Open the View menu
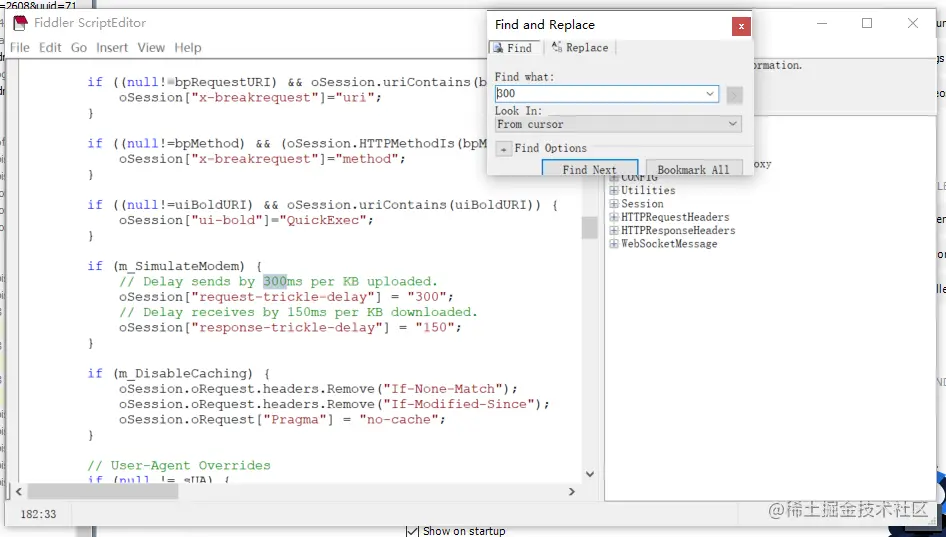The width and height of the screenshot is (946, 537). point(151,48)
